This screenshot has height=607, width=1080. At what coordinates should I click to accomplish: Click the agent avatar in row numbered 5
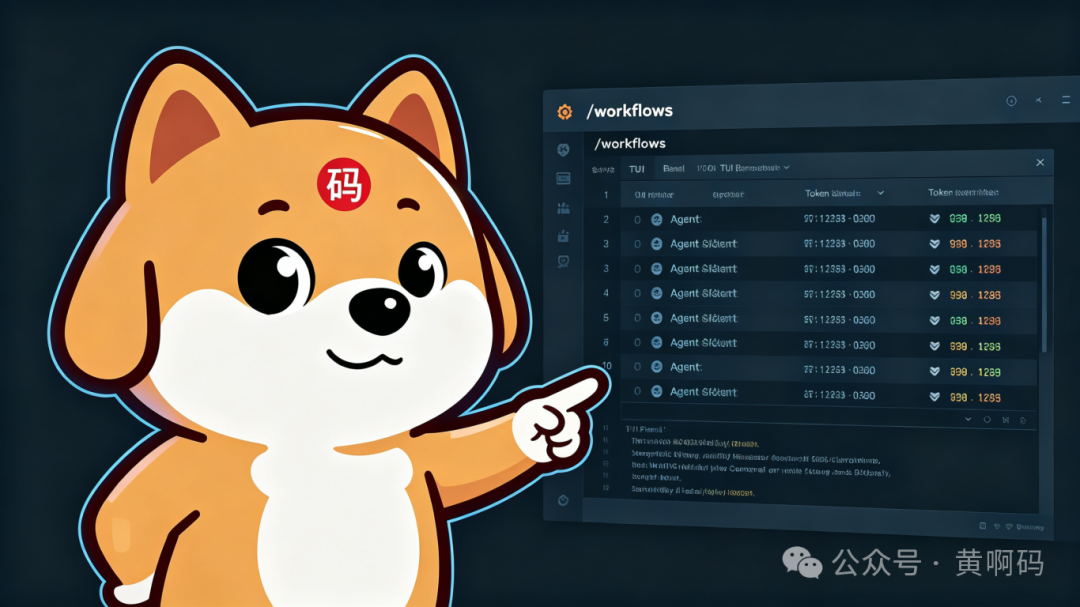pos(656,318)
